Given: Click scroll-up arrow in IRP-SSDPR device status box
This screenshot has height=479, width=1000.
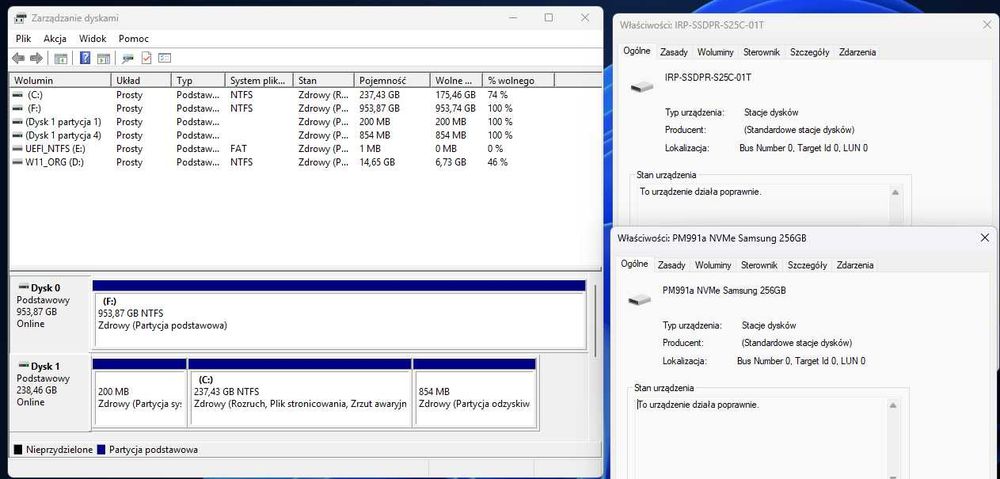Looking at the screenshot, I should click(895, 192).
